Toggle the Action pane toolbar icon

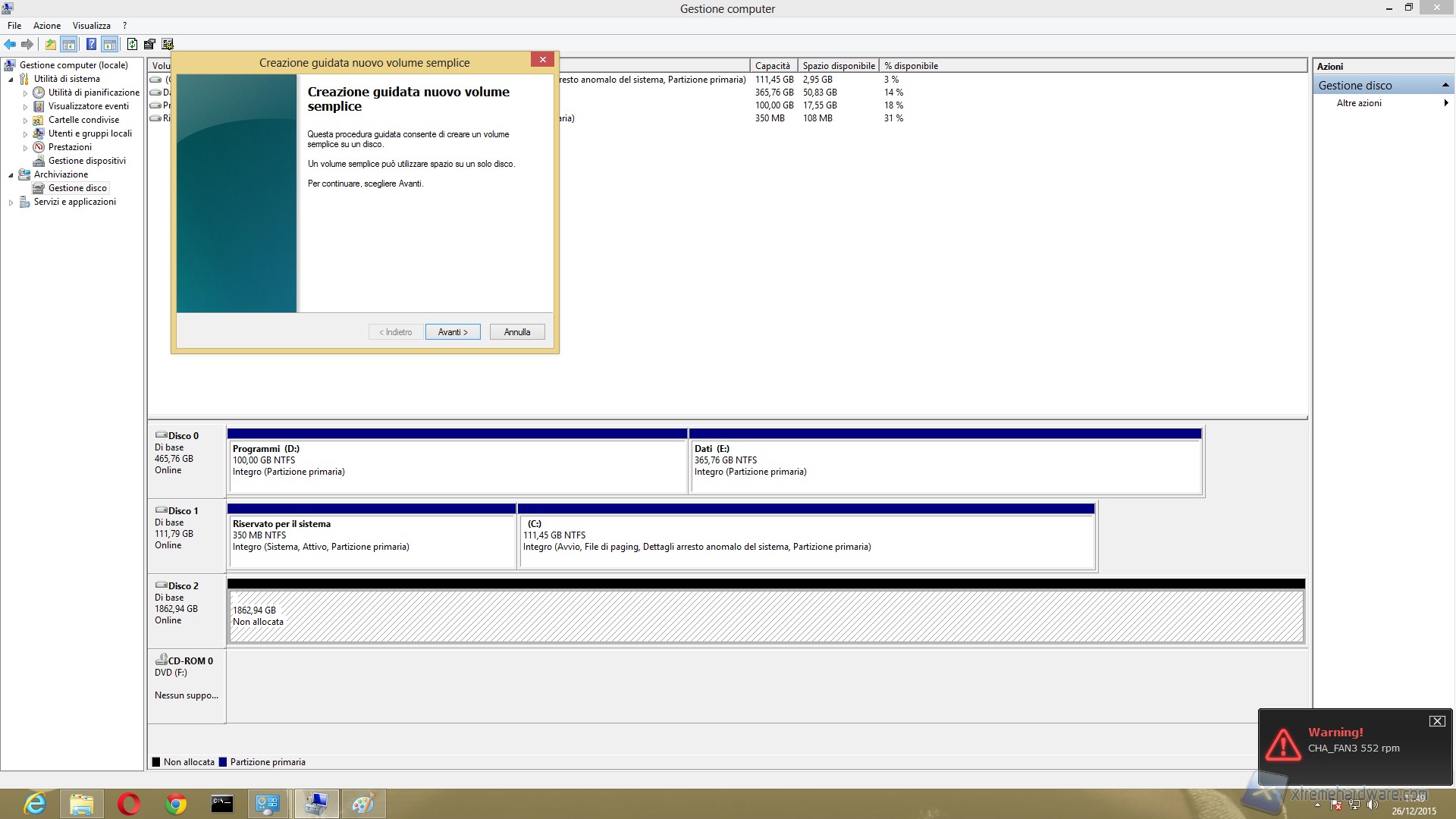[x=110, y=44]
